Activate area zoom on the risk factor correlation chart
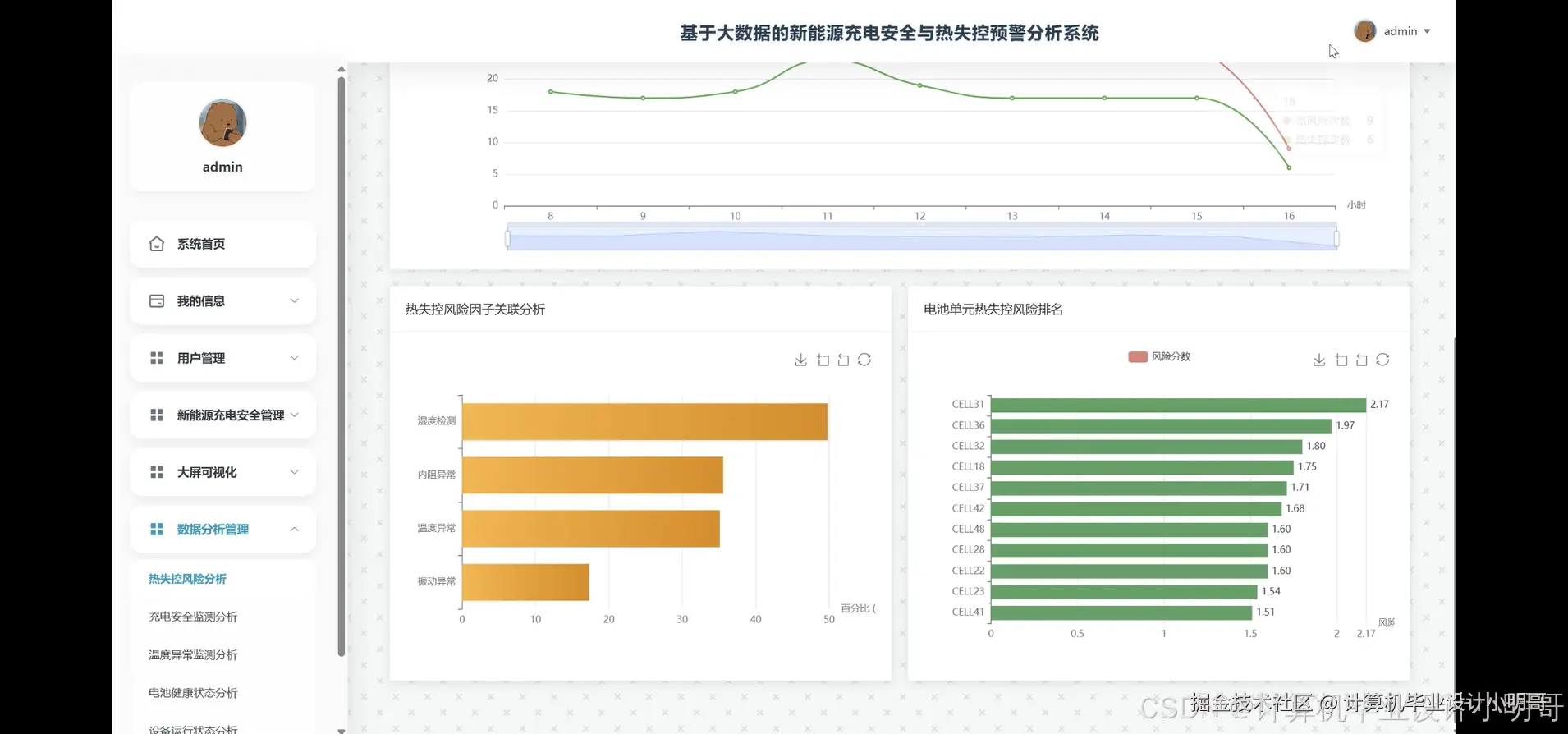The image size is (1568, 734). 823,360
